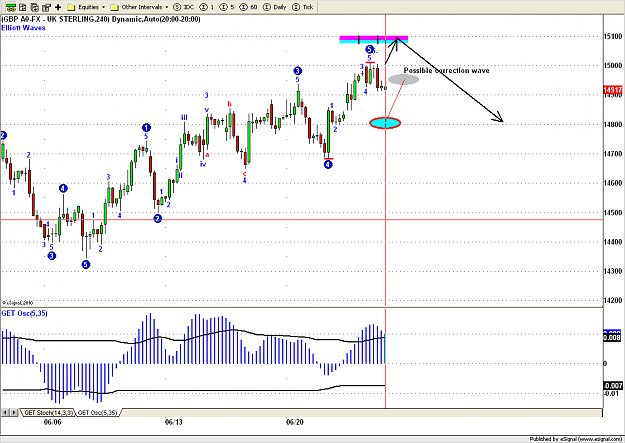Switch to Daily interval
The image size is (625, 443).
pos(275,7)
